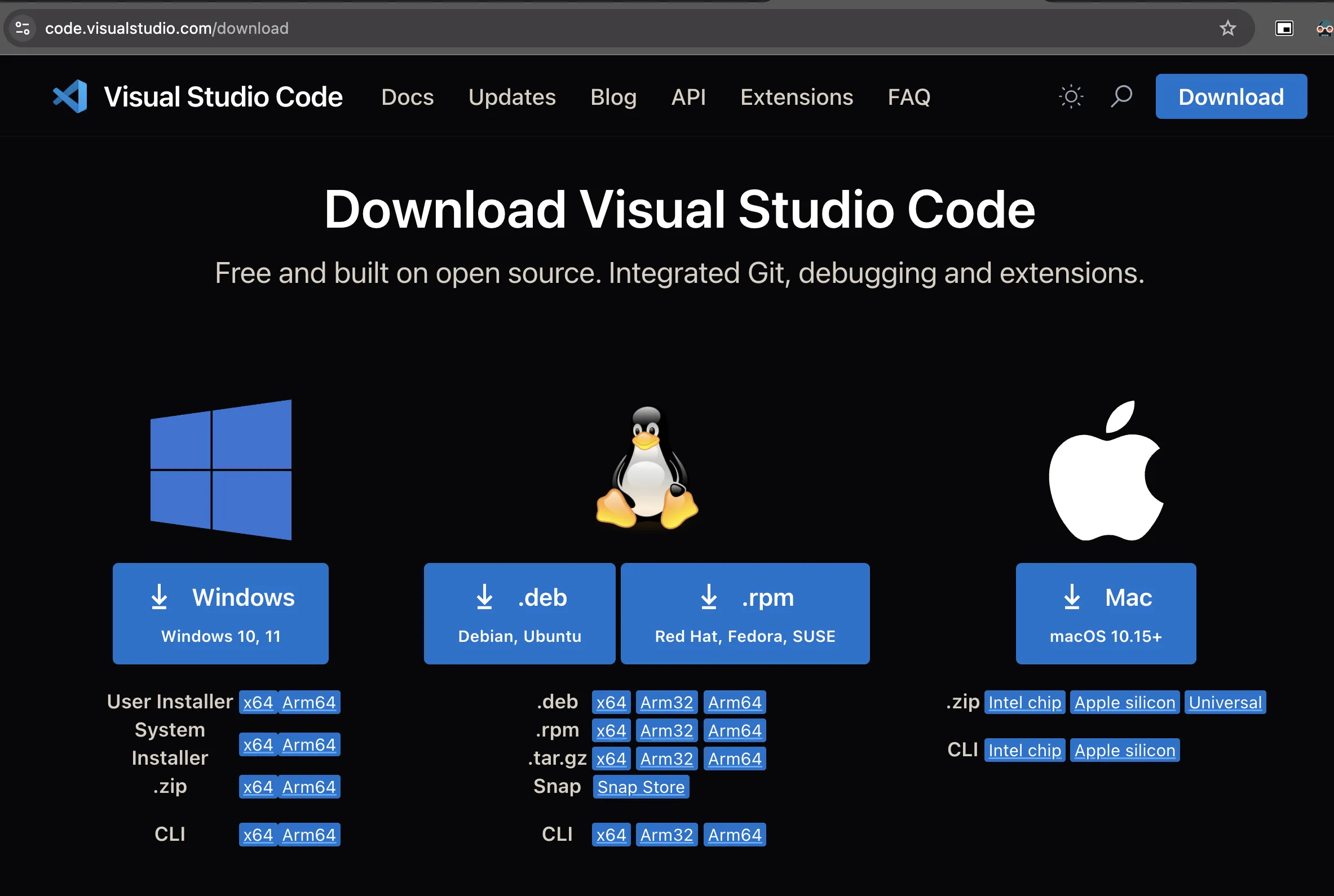Download the Windows 10, 11 installer

[220, 614]
